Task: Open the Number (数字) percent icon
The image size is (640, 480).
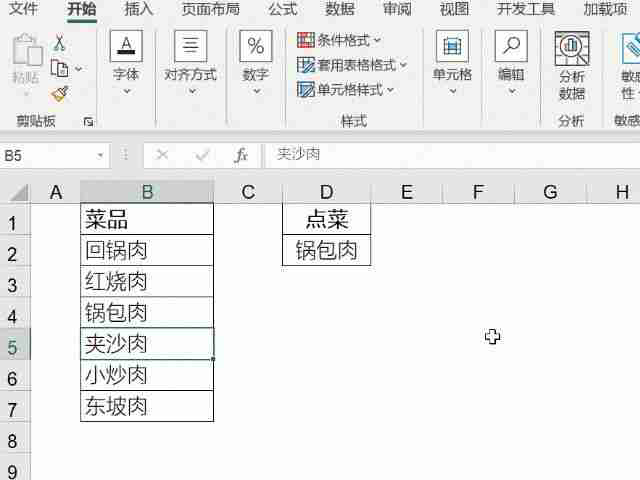Action: (256, 46)
